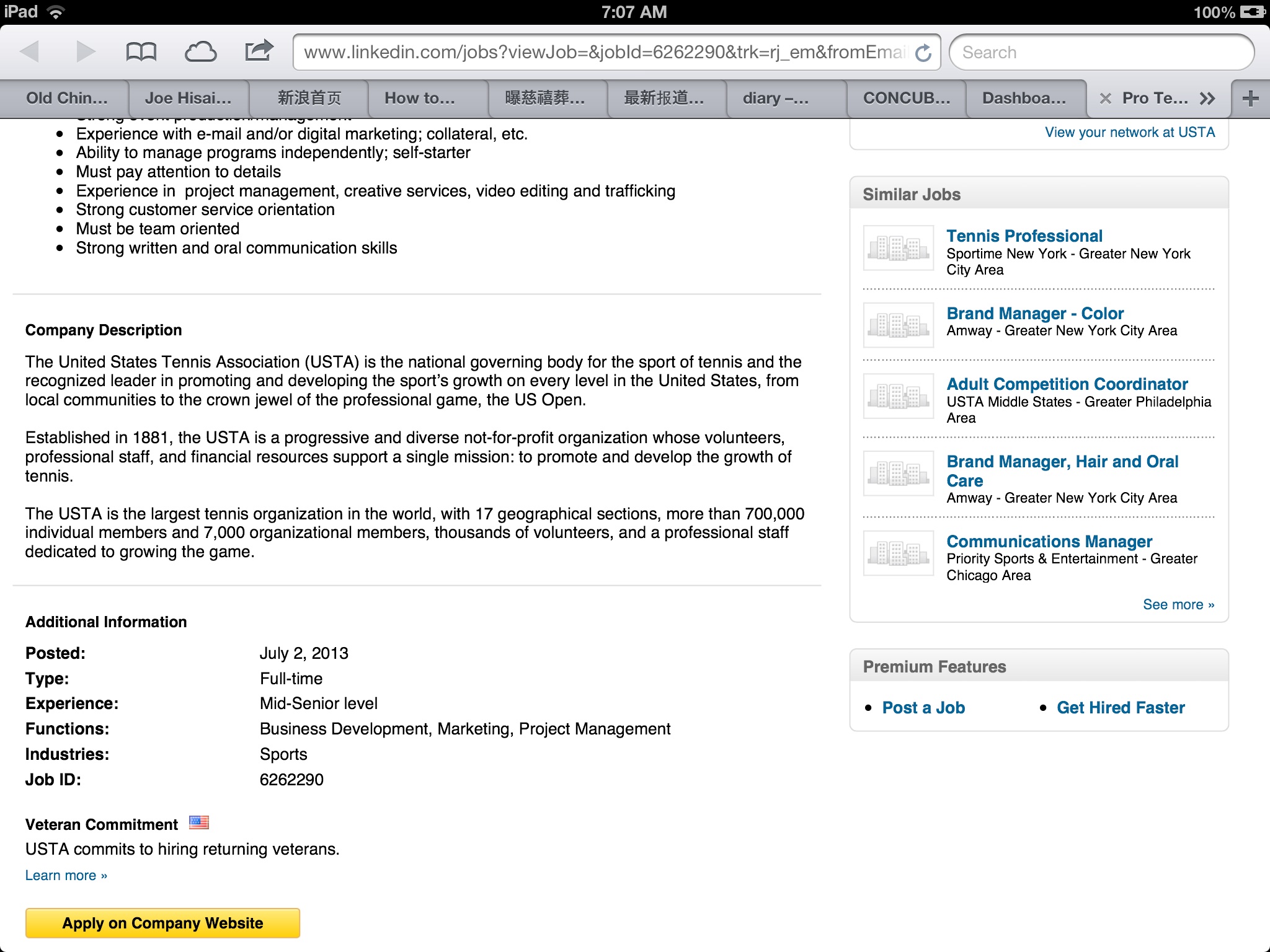Click Communications Manager company logo thumbnail
The width and height of the screenshot is (1270, 952).
click(x=898, y=553)
